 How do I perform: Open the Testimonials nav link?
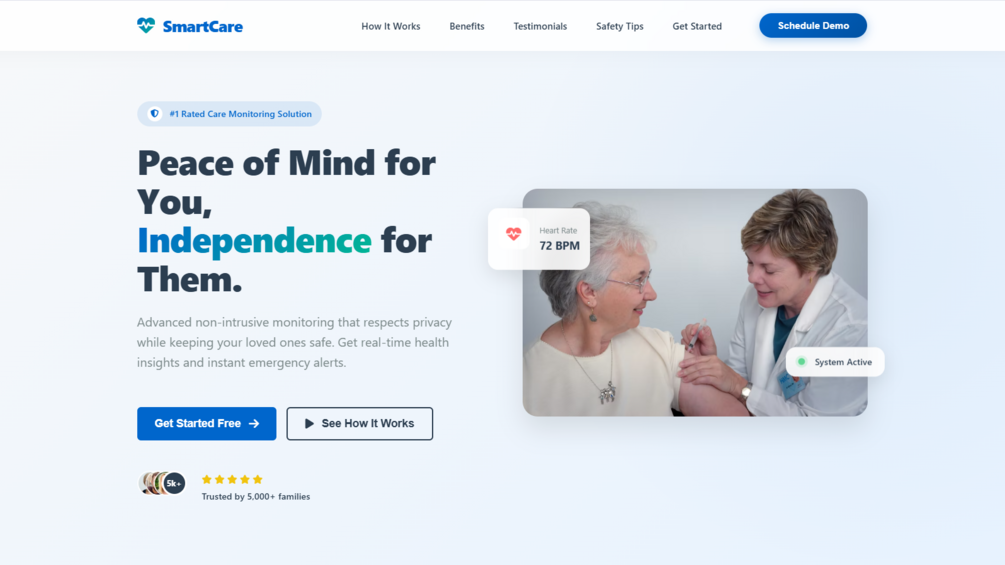[540, 26]
